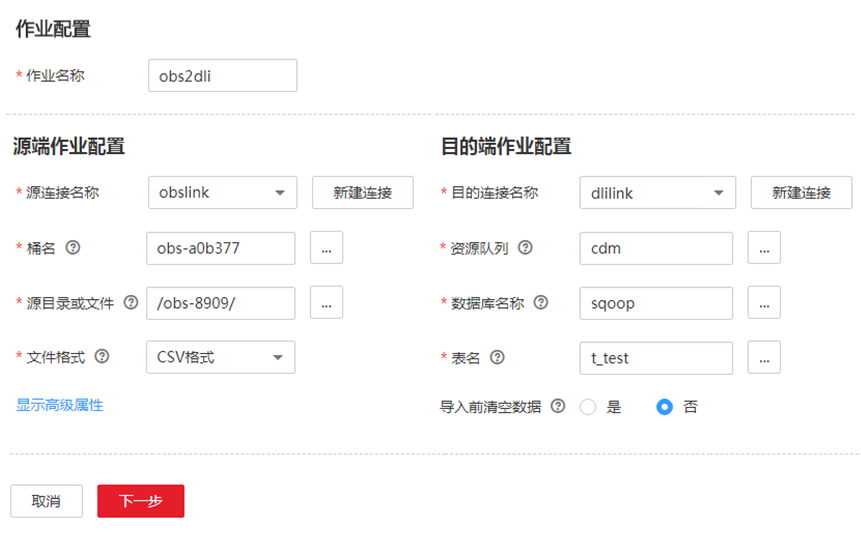Select 否 for 导入前清空数据
861x538 pixels.
(664, 407)
